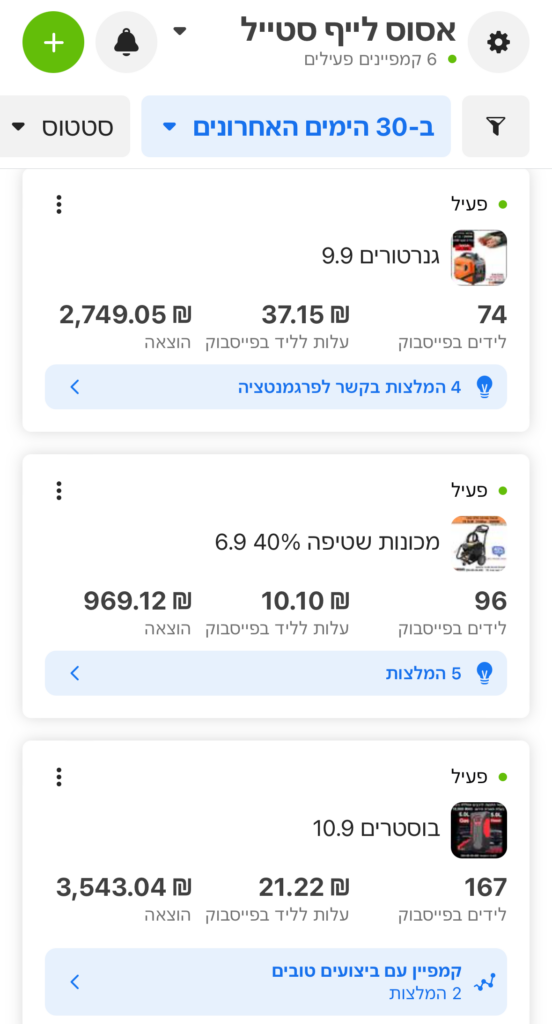The width and height of the screenshot is (552, 1024).
Task: Open the notifications bell
Action: 126,42
